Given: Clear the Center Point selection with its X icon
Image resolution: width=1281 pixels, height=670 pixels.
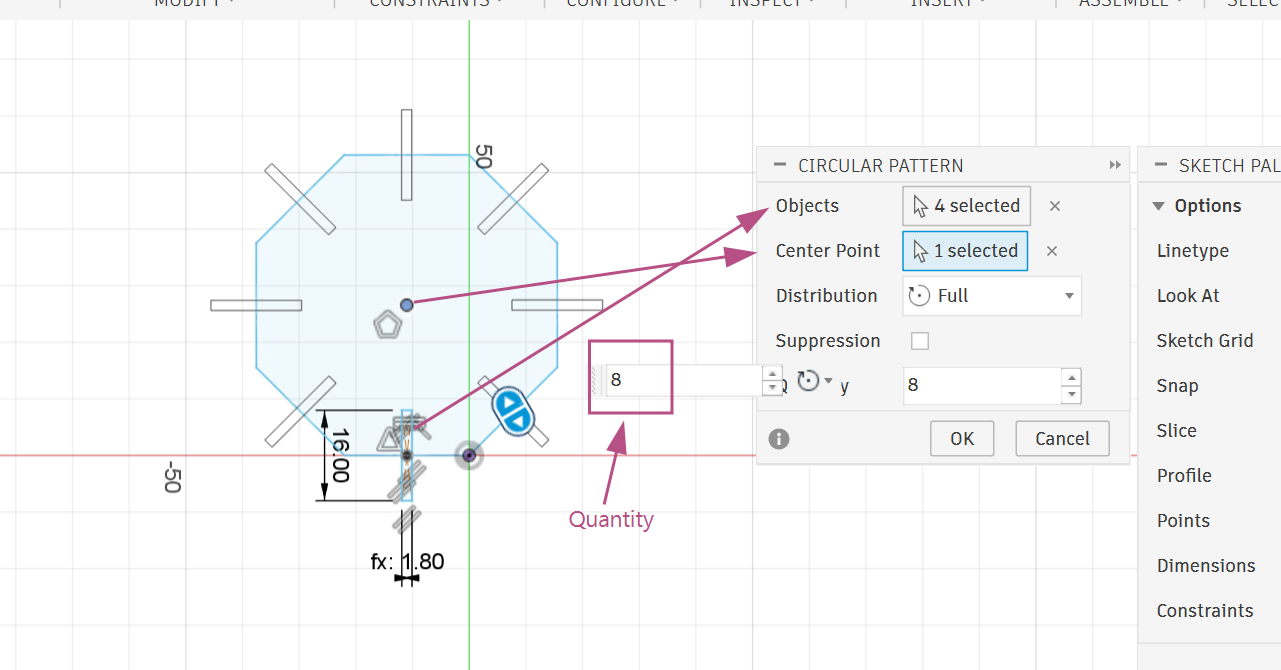Looking at the screenshot, I should point(1052,251).
